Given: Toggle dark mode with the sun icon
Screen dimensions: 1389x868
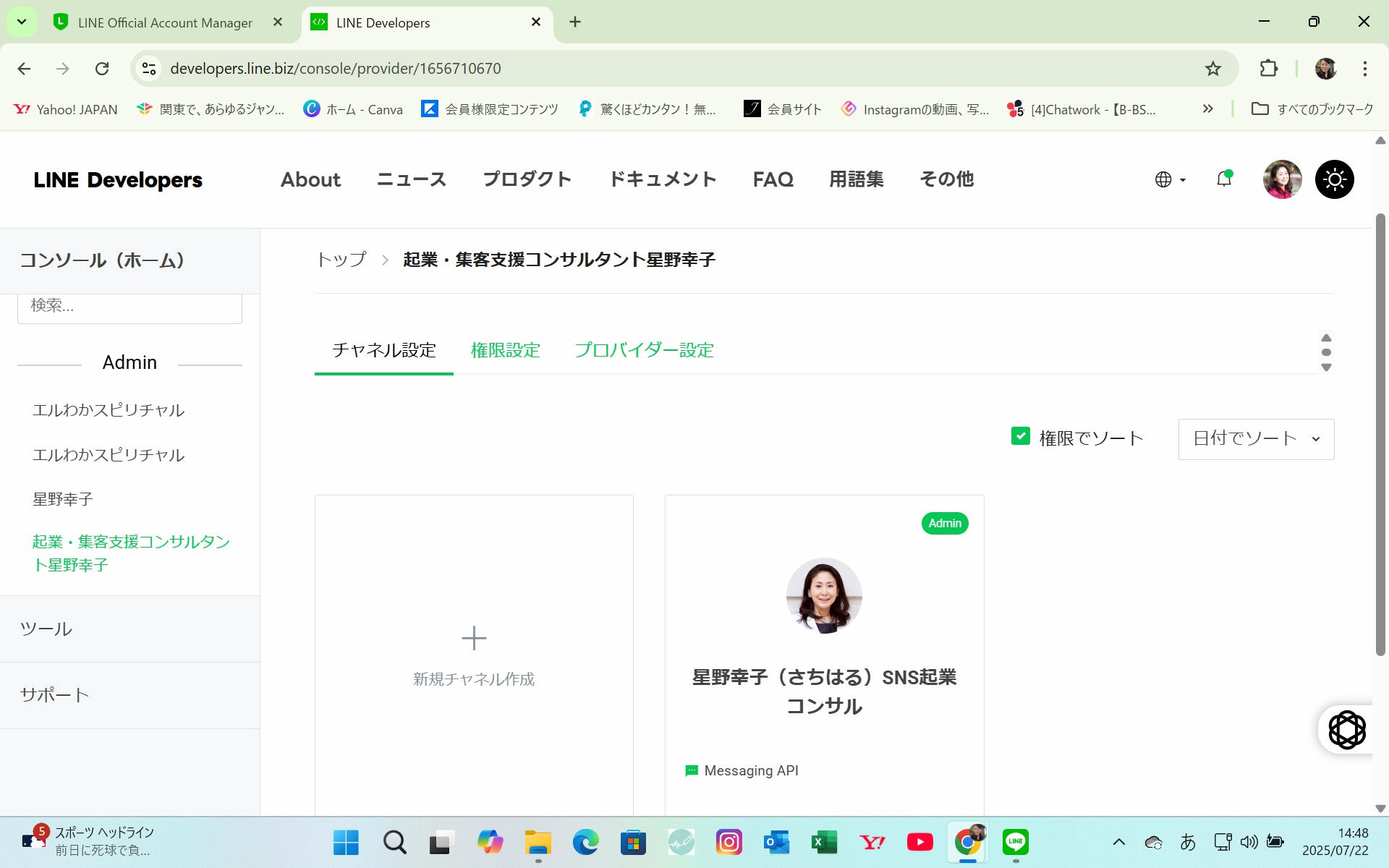Looking at the screenshot, I should [x=1334, y=179].
